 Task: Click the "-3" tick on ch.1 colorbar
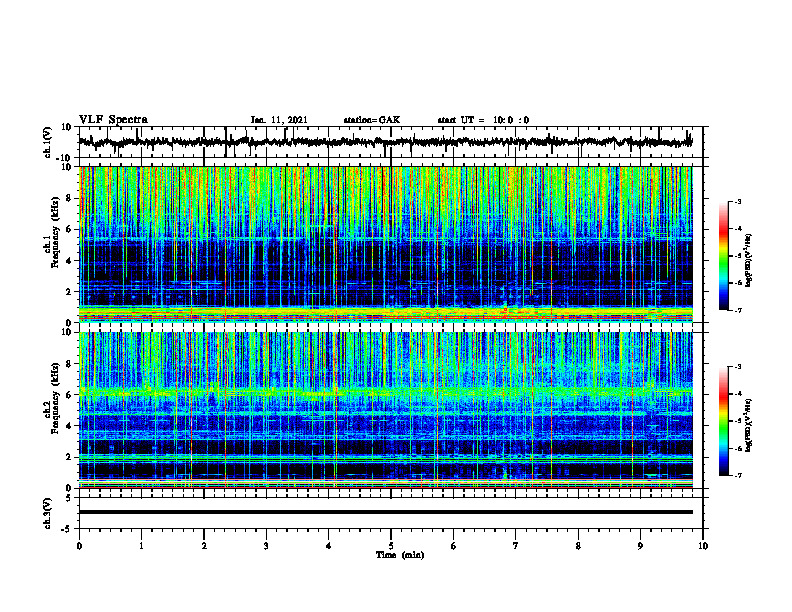click(x=738, y=202)
